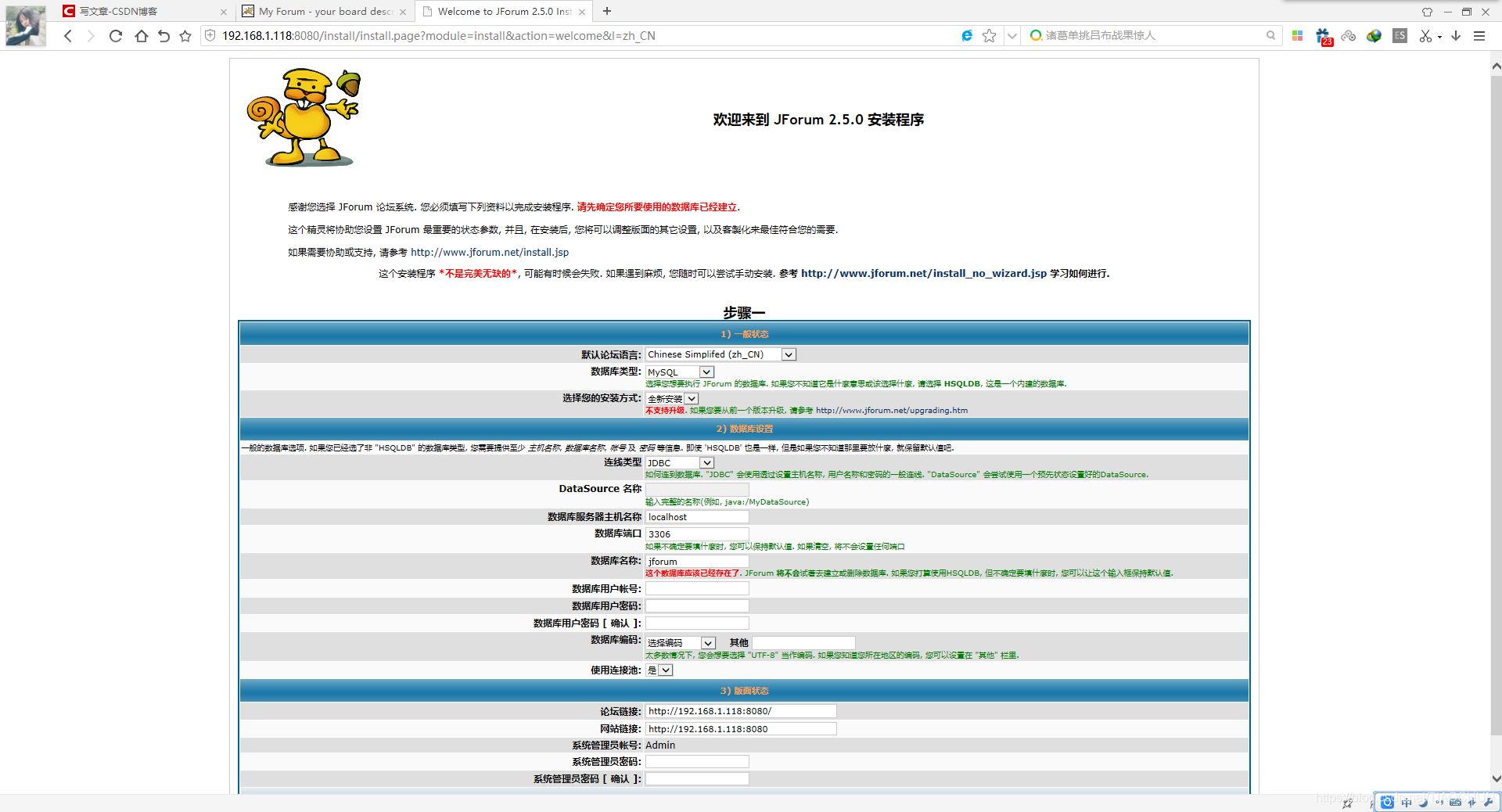The image size is (1502, 812).
Task: Open the colorful apps grid extension icon
Action: 1297,36
